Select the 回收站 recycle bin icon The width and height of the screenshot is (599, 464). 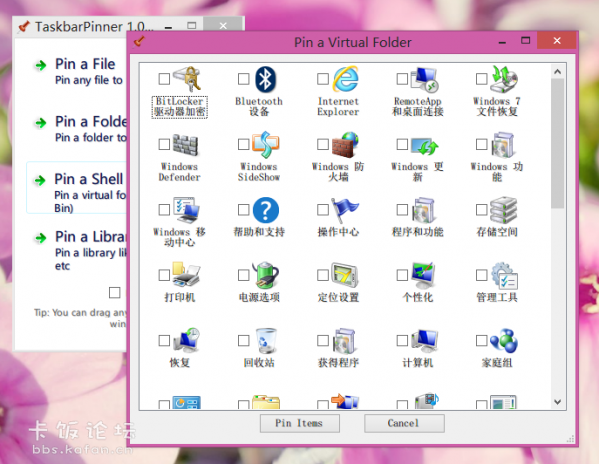click(x=266, y=340)
